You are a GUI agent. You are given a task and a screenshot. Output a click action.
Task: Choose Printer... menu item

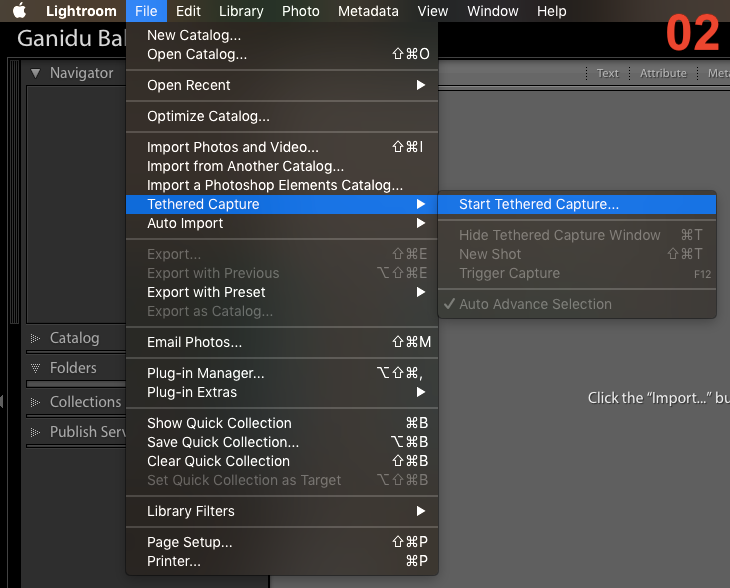[282, 561]
